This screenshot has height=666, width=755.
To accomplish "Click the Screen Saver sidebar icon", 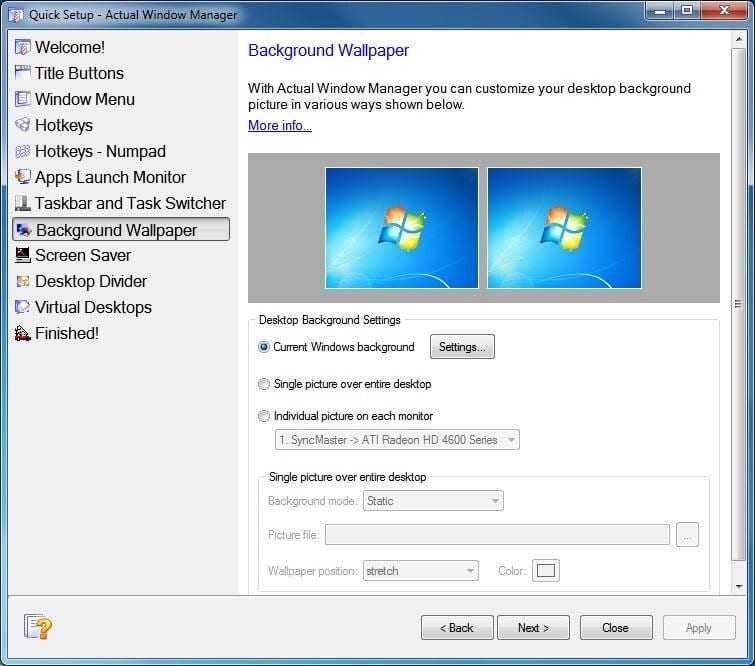I will pos(22,255).
